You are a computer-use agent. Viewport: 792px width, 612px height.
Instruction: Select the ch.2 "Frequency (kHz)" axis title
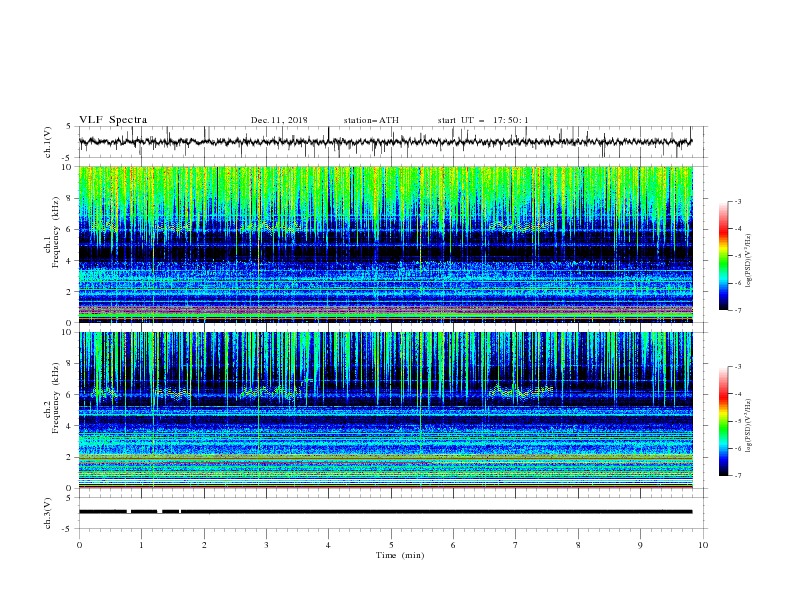pyautogui.click(x=56, y=398)
